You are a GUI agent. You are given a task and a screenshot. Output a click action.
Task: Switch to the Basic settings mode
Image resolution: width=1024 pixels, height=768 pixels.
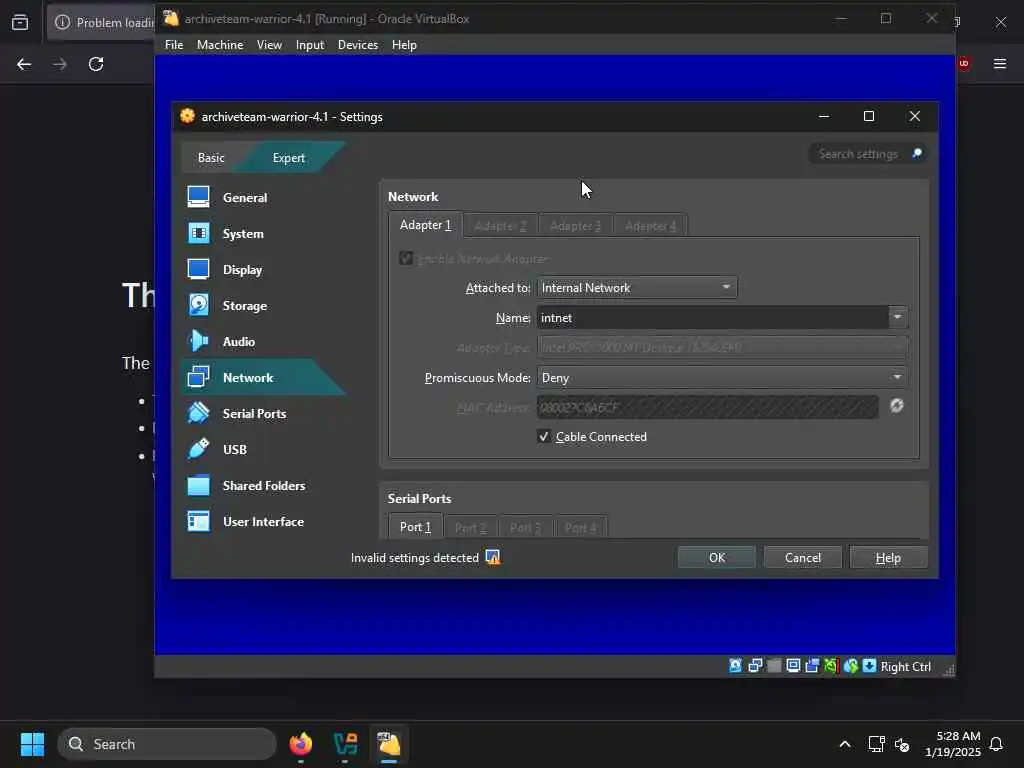pyautogui.click(x=211, y=157)
